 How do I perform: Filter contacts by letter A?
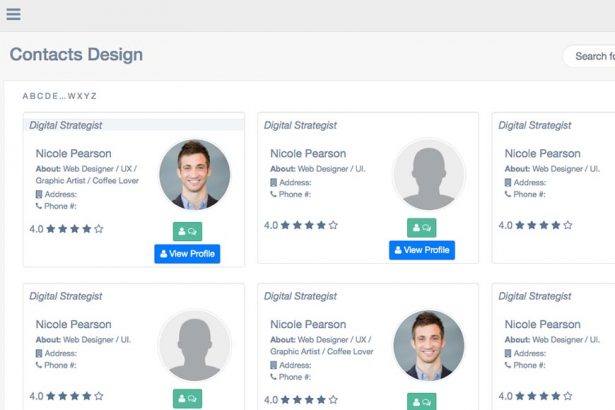[x=25, y=96]
